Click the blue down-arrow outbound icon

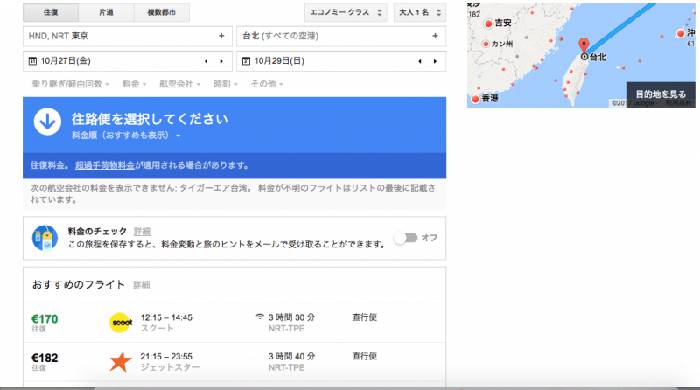(x=47, y=121)
